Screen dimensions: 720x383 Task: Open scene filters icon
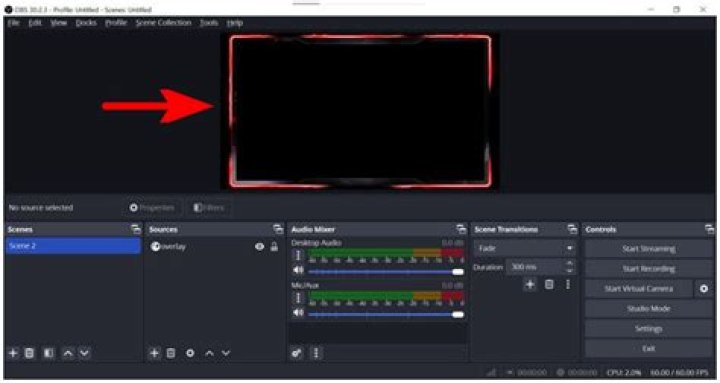point(49,353)
